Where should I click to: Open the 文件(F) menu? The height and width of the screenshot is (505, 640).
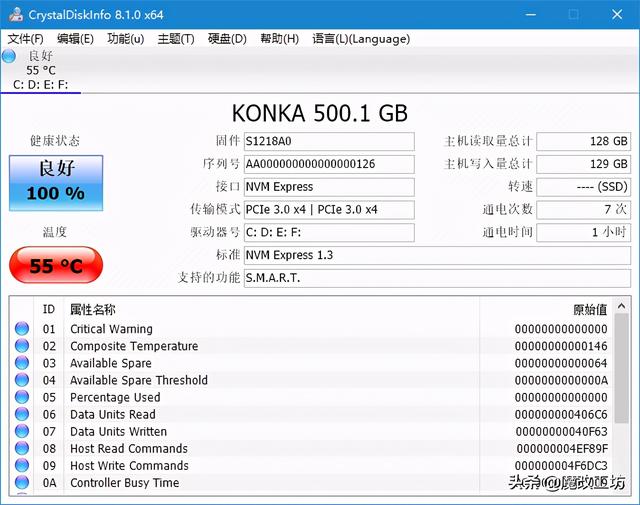coord(25,39)
